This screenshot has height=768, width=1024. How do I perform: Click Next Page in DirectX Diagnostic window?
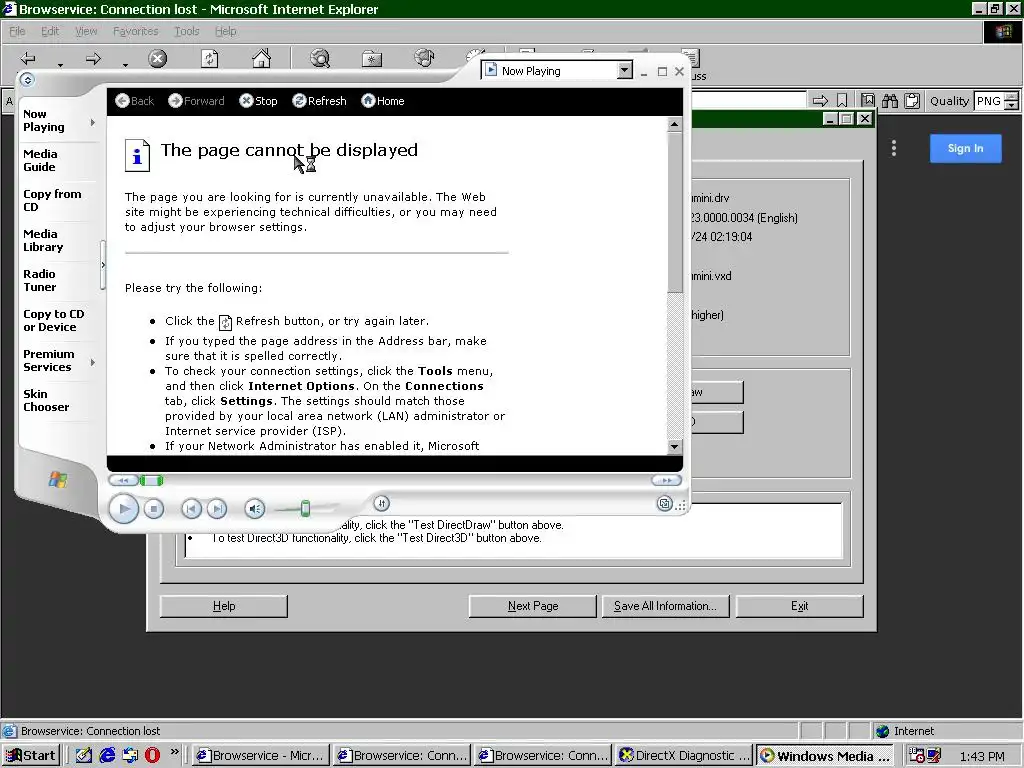[x=533, y=606]
